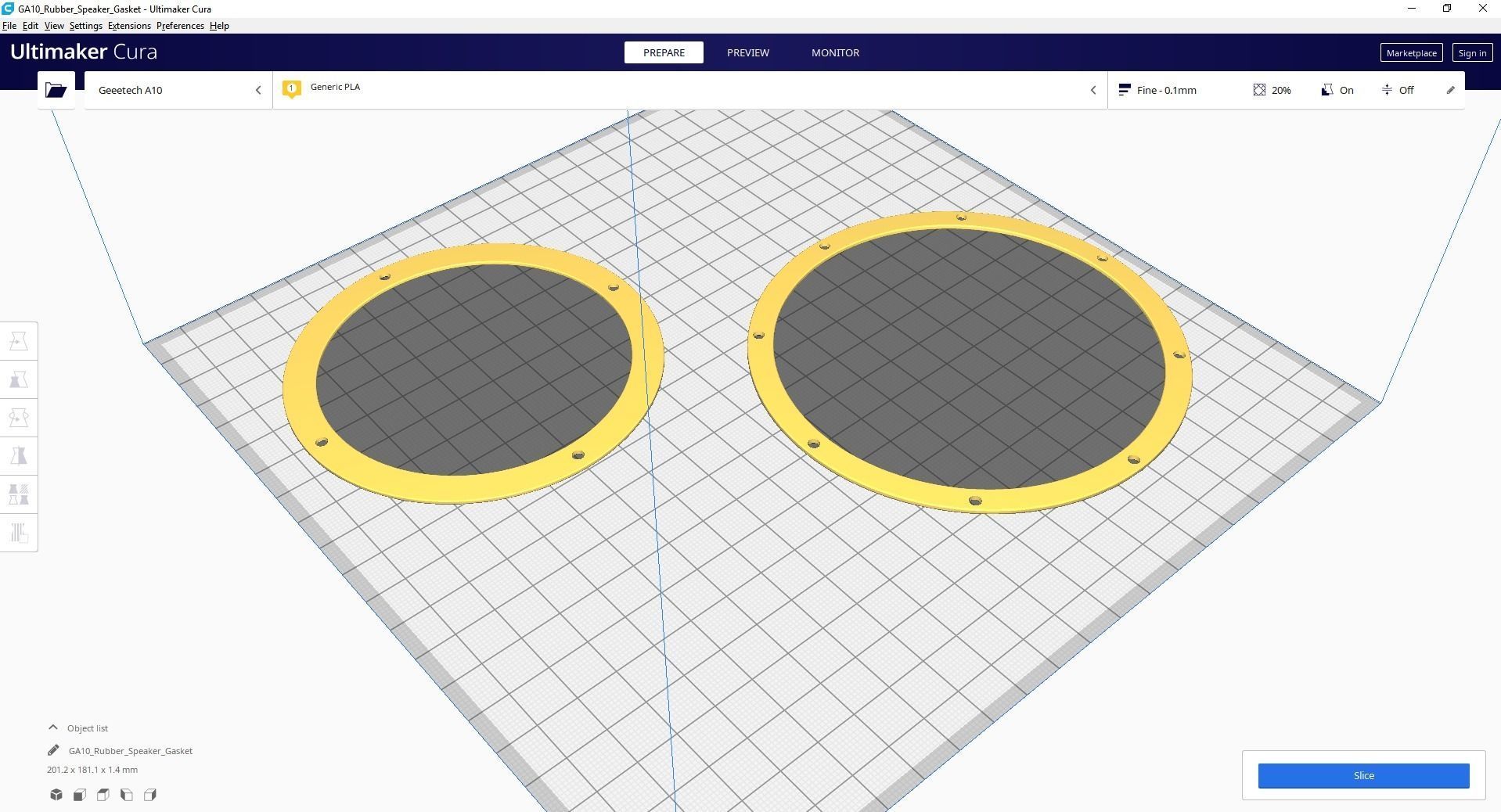Close the Cura window
The width and height of the screenshot is (1501, 812).
(1482, 9)
